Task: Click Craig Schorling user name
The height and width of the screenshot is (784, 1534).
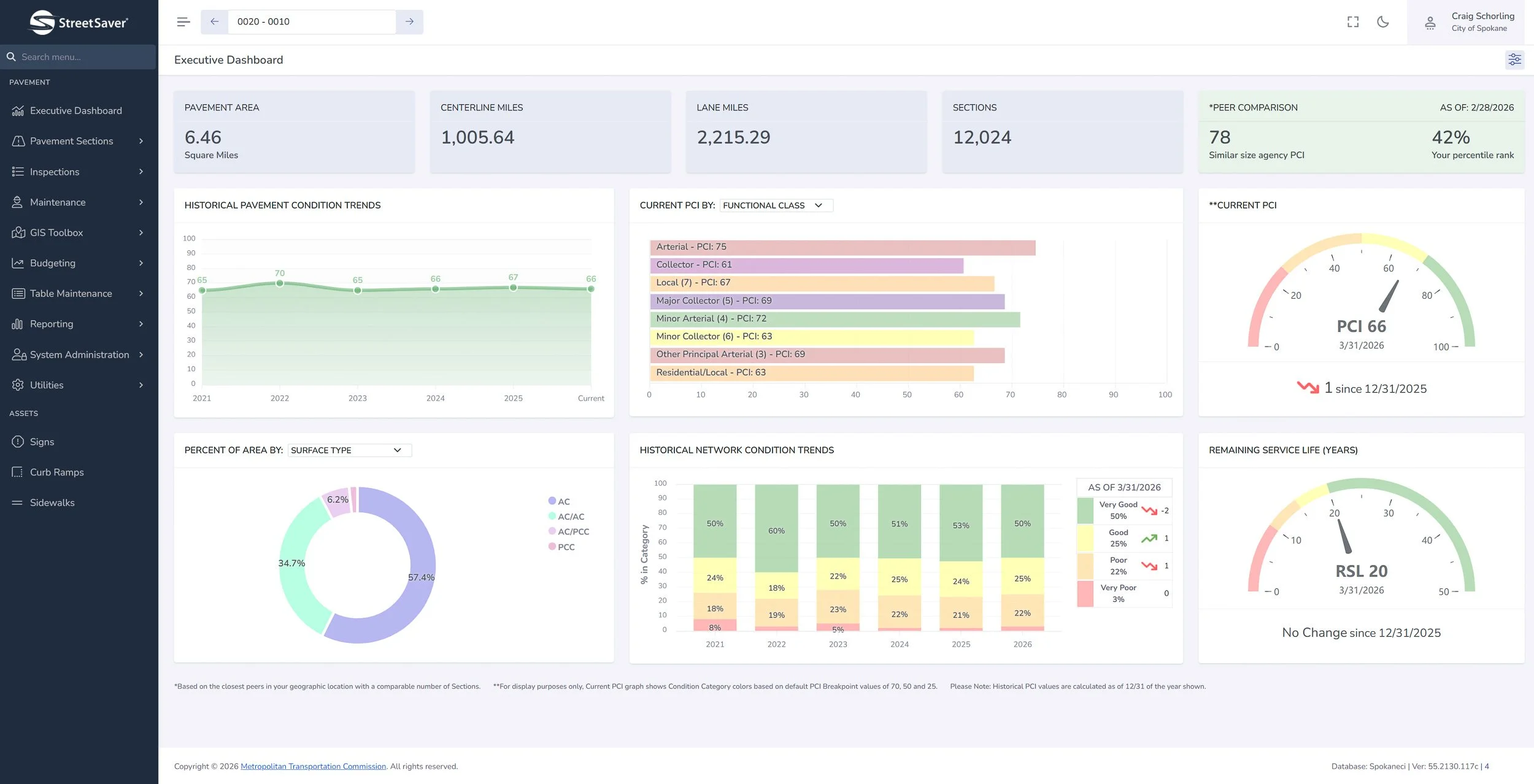Action: [x=1482, y=16]
